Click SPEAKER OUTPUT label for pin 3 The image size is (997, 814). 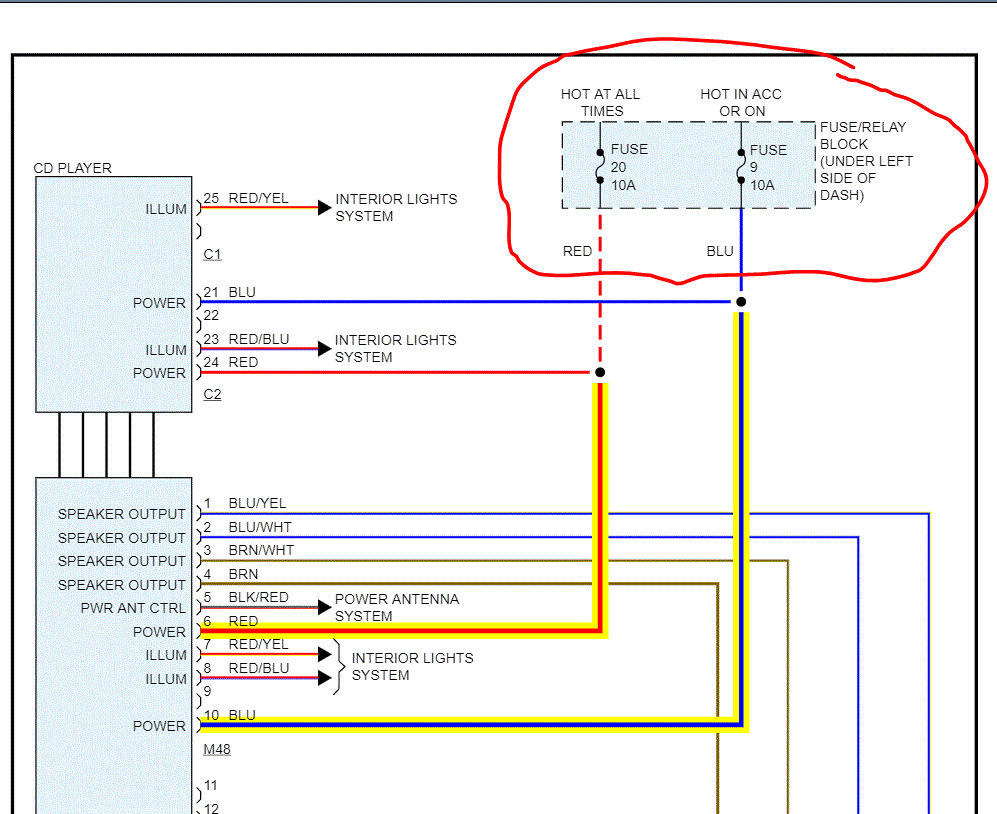tap(121, 562)
